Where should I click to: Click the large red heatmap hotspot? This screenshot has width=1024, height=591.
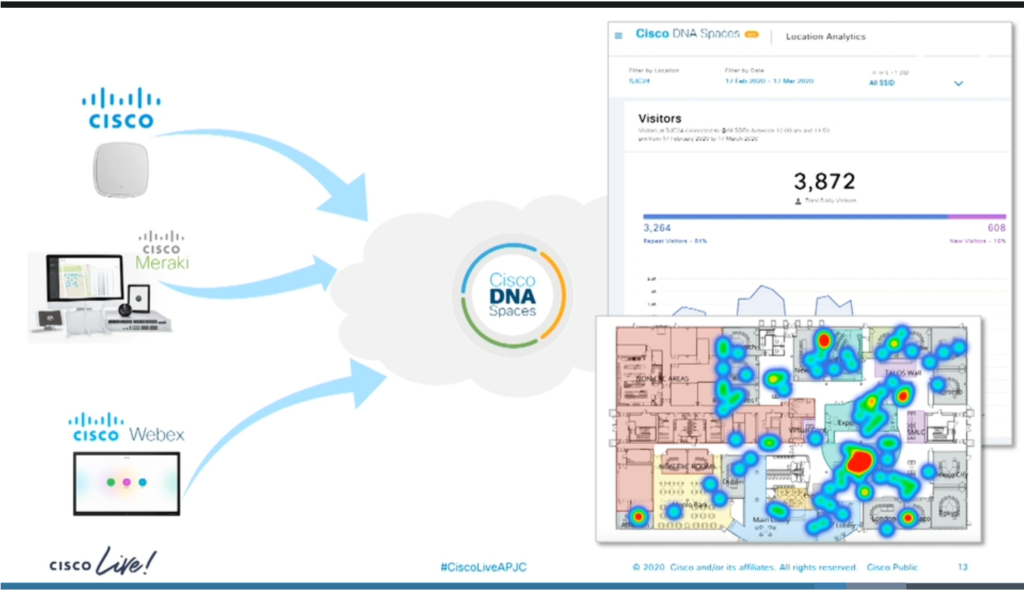pos(857,460)
